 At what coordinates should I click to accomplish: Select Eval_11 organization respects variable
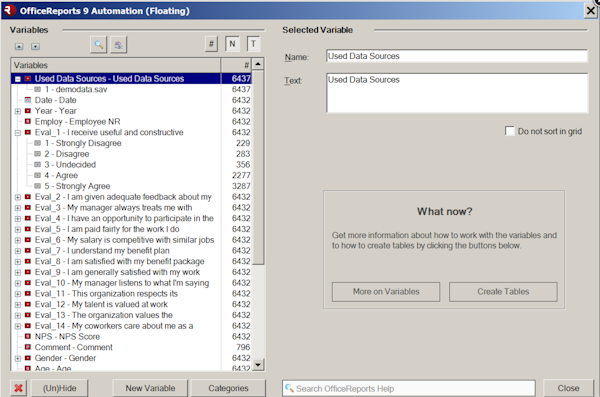click(106, 294)
